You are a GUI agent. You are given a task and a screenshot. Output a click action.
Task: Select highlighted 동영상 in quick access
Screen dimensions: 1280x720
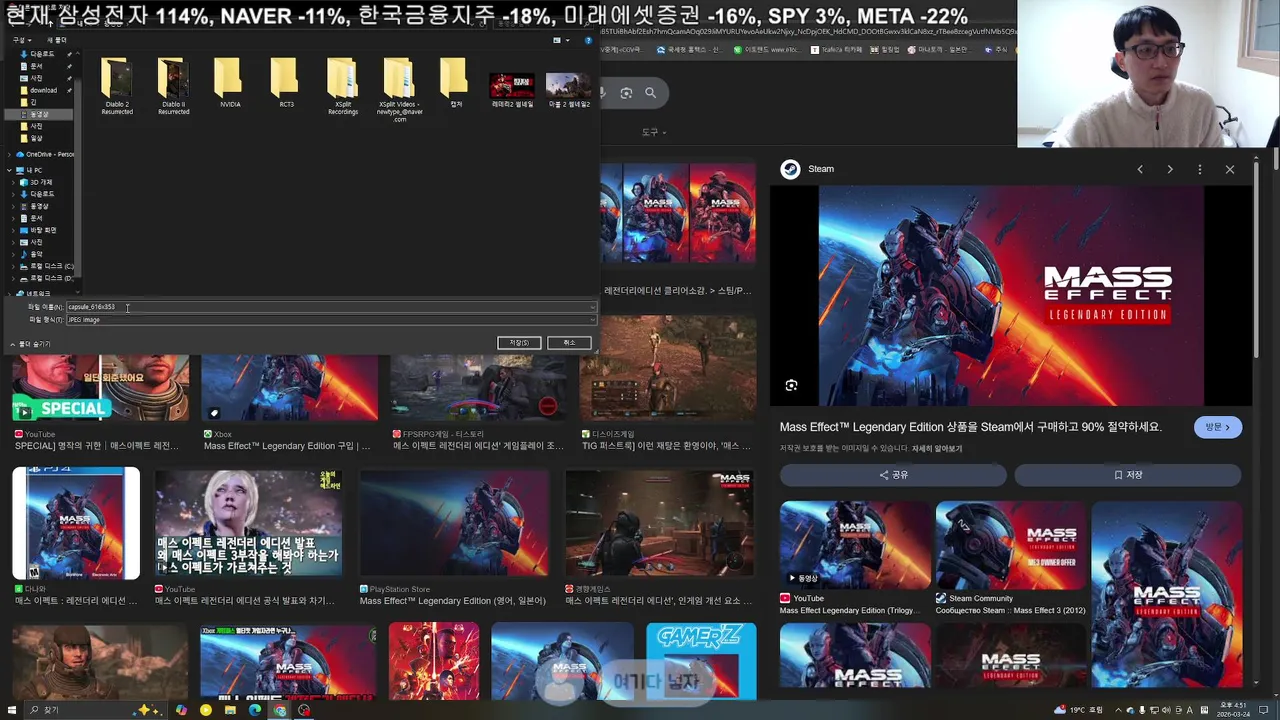coord(38,114)
